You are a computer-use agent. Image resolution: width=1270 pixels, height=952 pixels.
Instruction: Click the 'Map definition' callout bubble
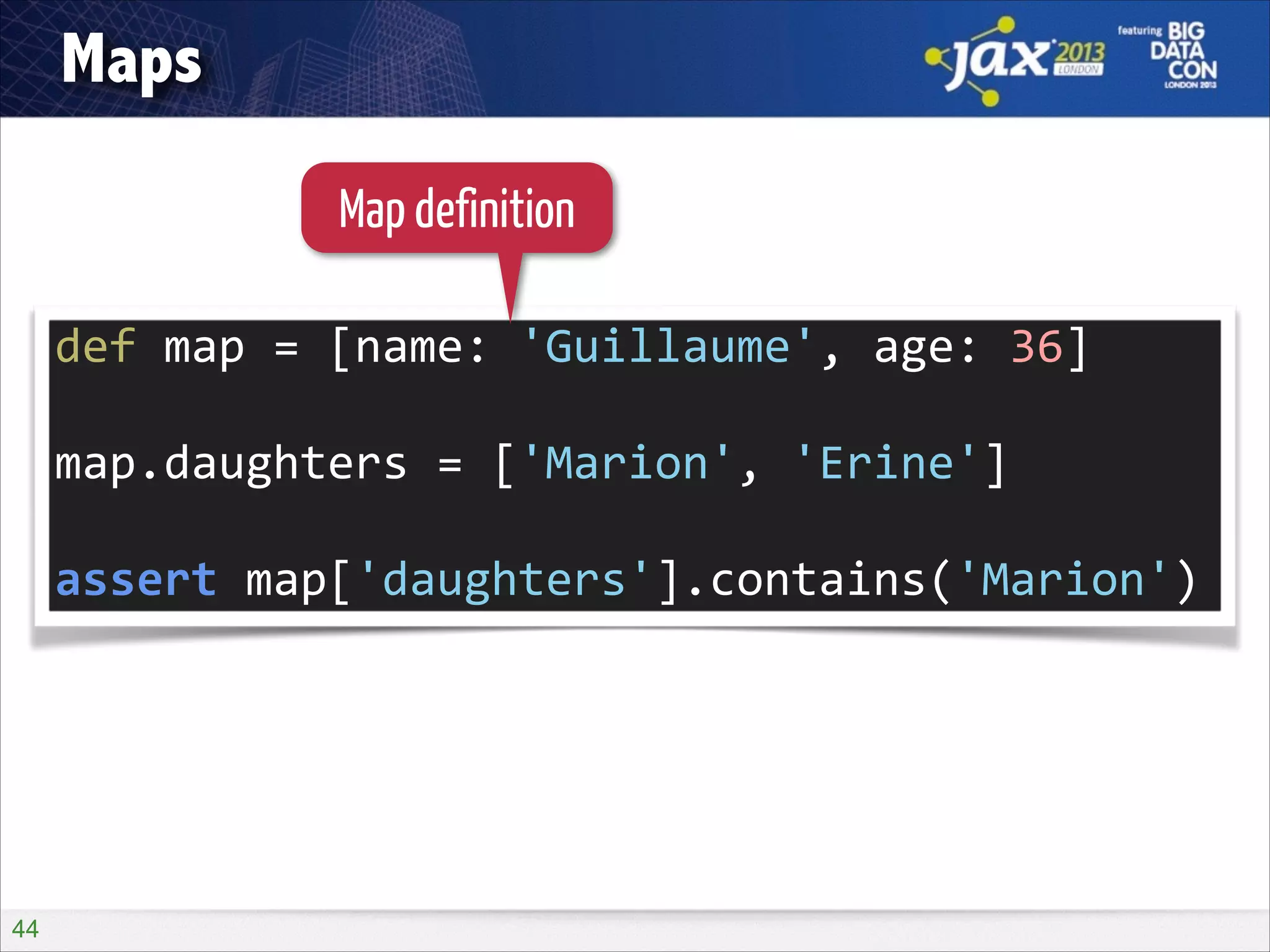pos(457,208)
